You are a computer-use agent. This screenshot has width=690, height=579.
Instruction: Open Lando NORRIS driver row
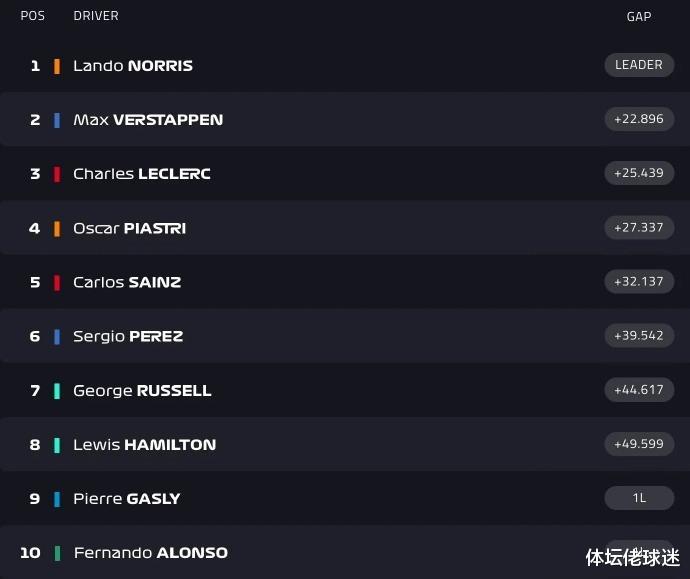click(345, 66)
